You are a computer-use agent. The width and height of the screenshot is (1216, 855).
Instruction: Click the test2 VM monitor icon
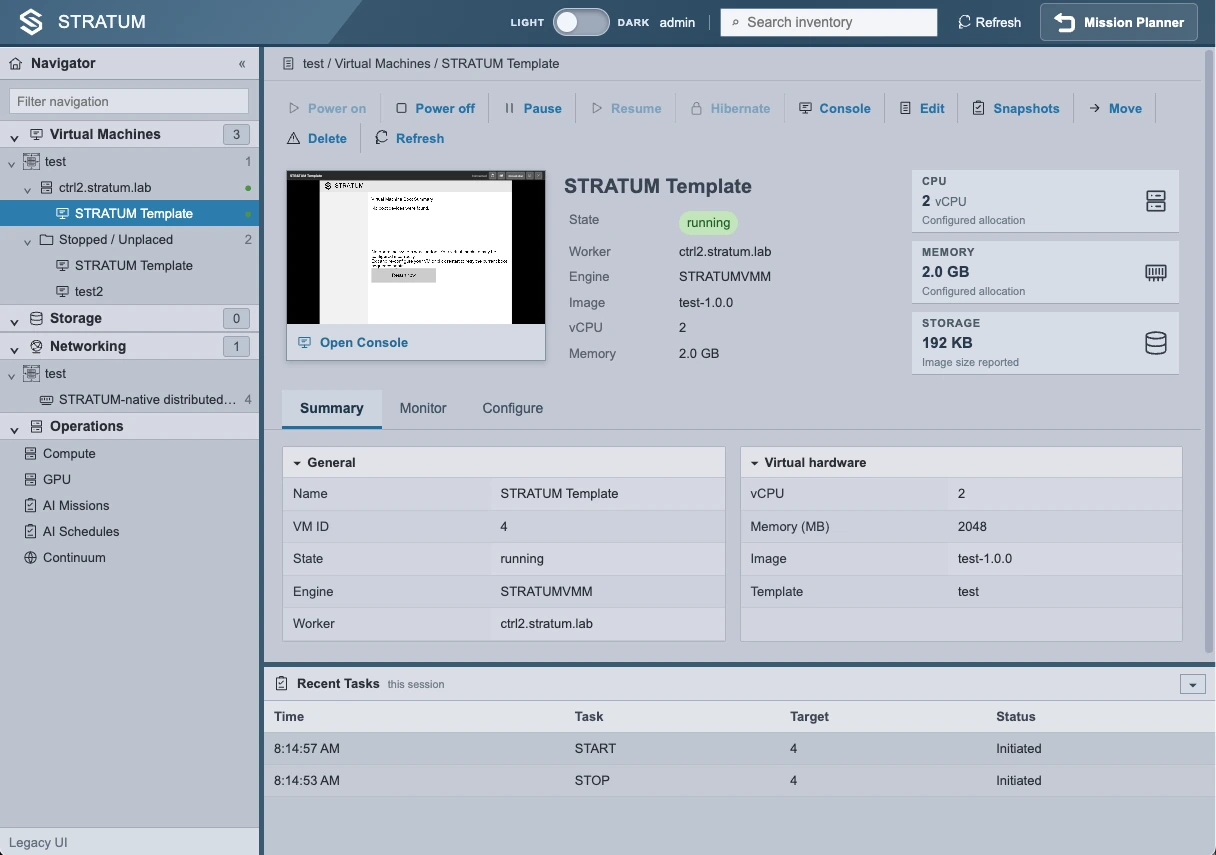[62, 291]
